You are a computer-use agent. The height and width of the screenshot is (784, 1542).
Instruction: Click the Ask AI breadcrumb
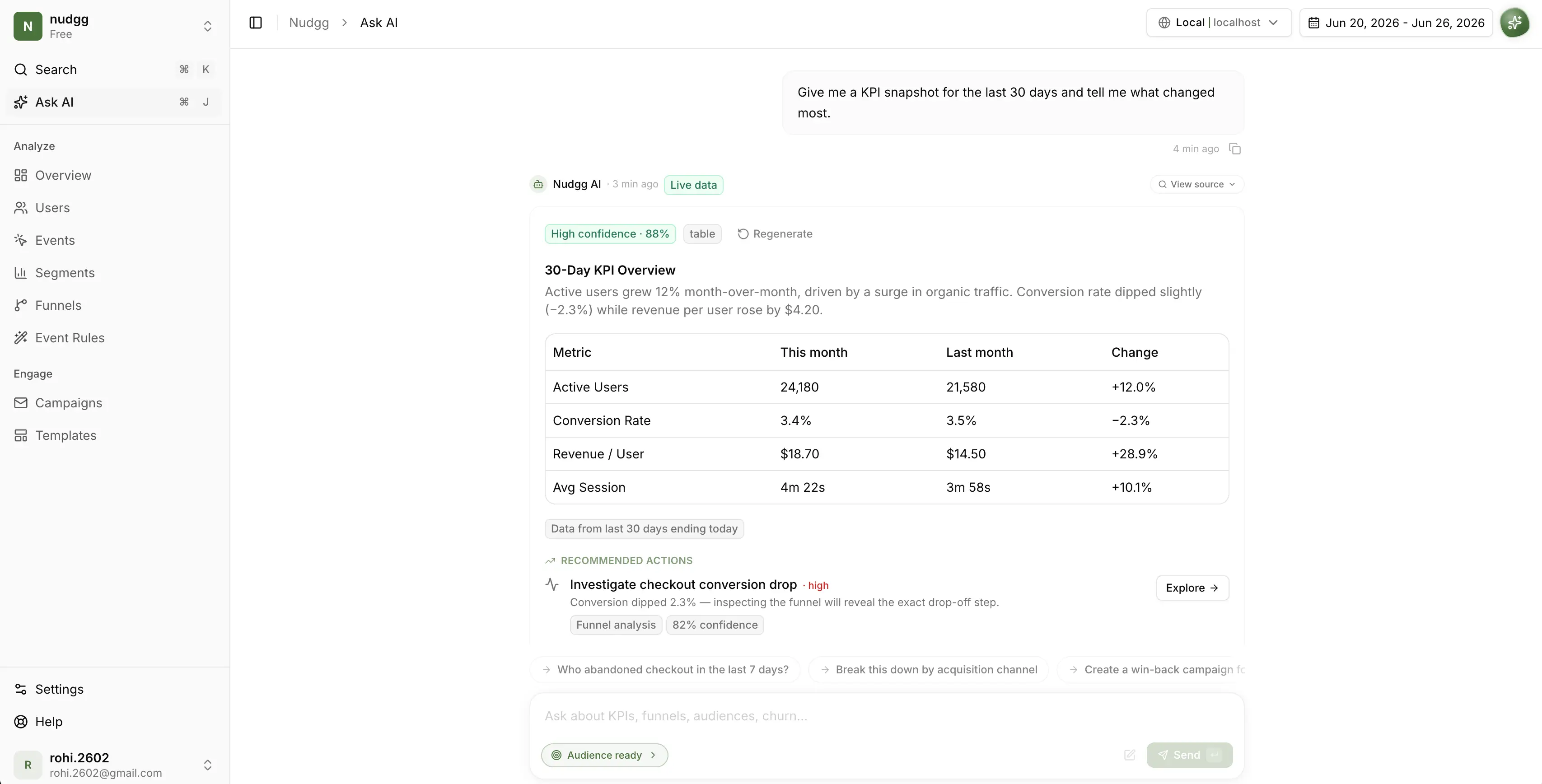click(379, 23)
